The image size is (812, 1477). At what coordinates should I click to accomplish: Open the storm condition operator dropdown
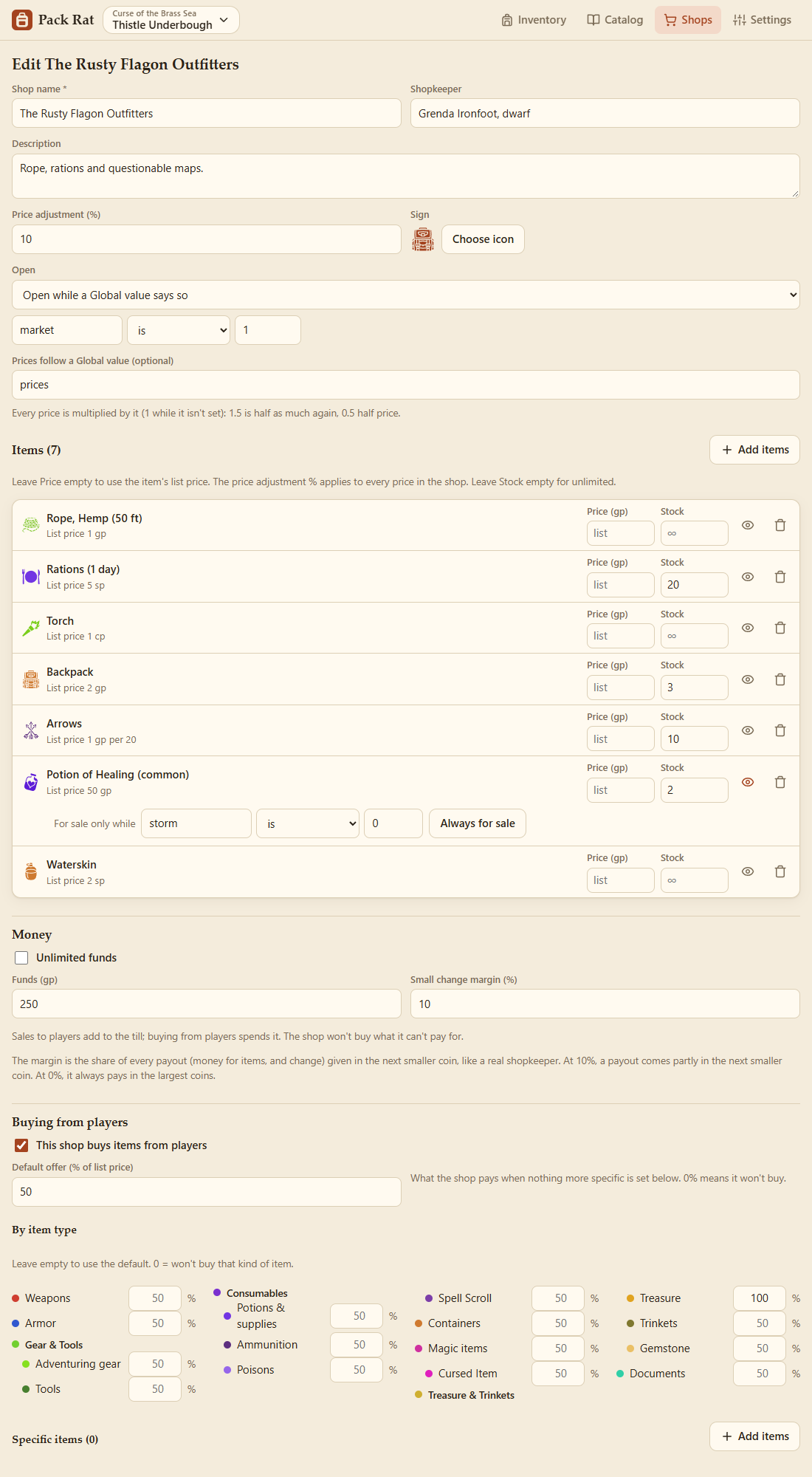click(308, 823)
